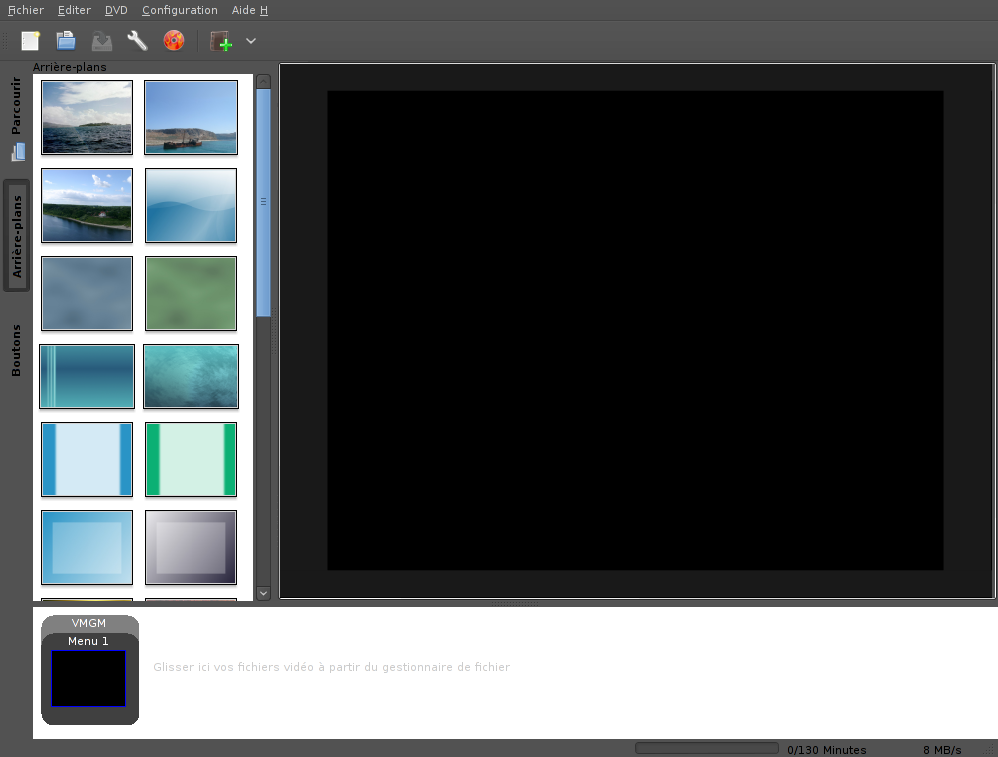
Task: Expand the dropdown arrow beside the add icon
Action: 251,41
